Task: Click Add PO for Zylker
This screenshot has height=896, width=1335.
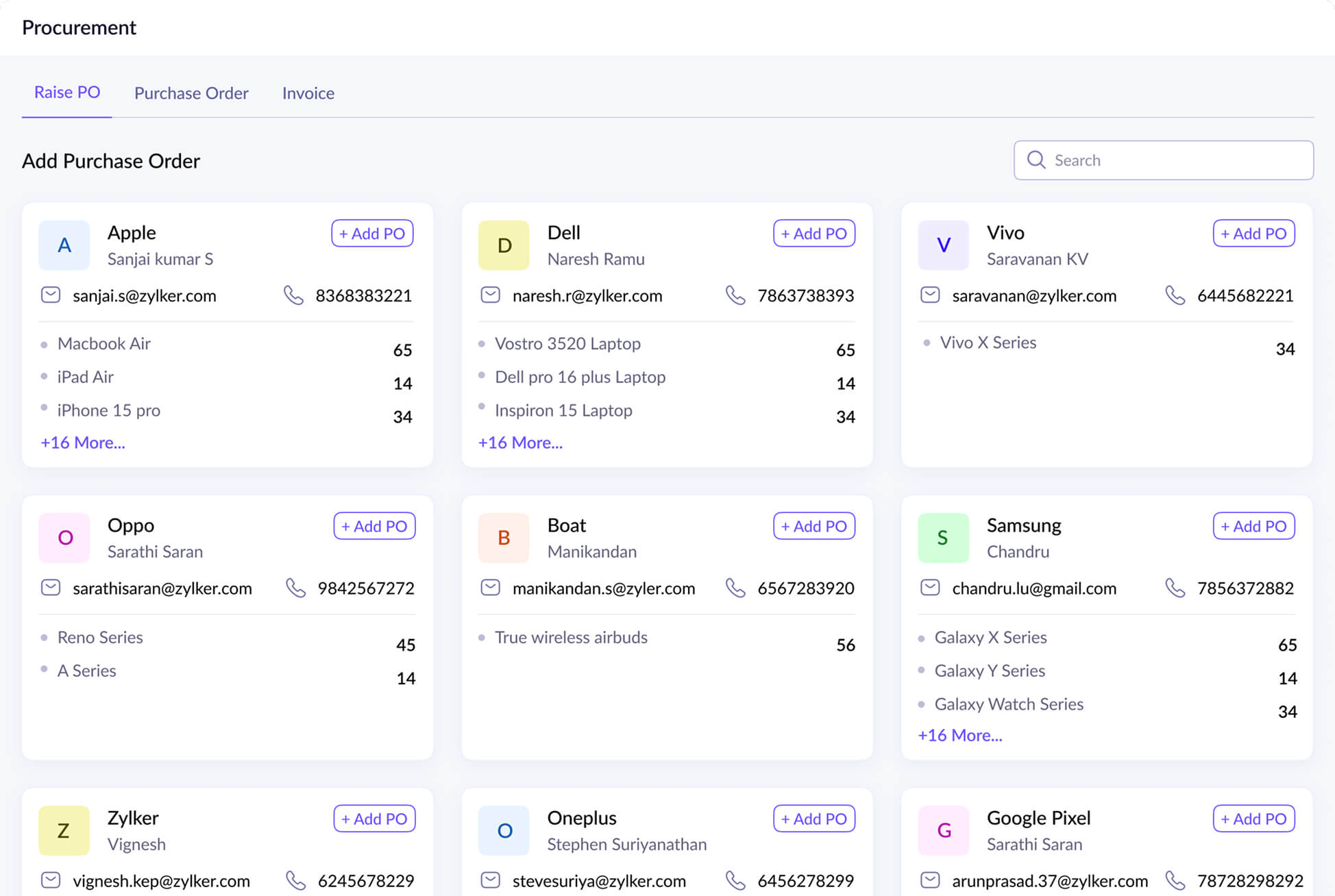Action: click(375, 819)
